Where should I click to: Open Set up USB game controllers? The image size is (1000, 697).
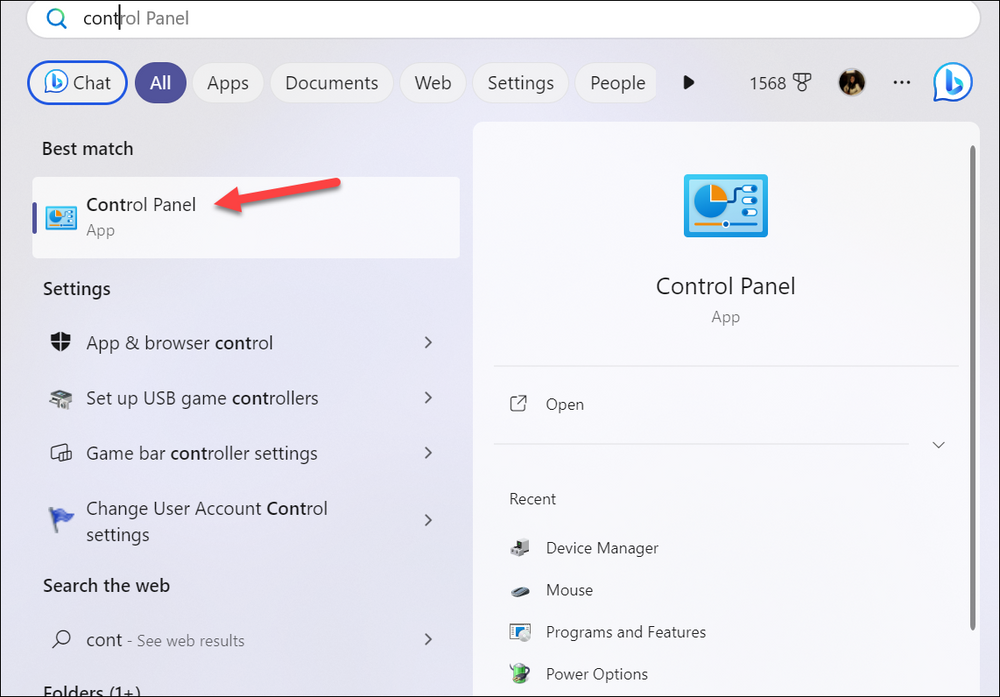[x=246, y=398]
